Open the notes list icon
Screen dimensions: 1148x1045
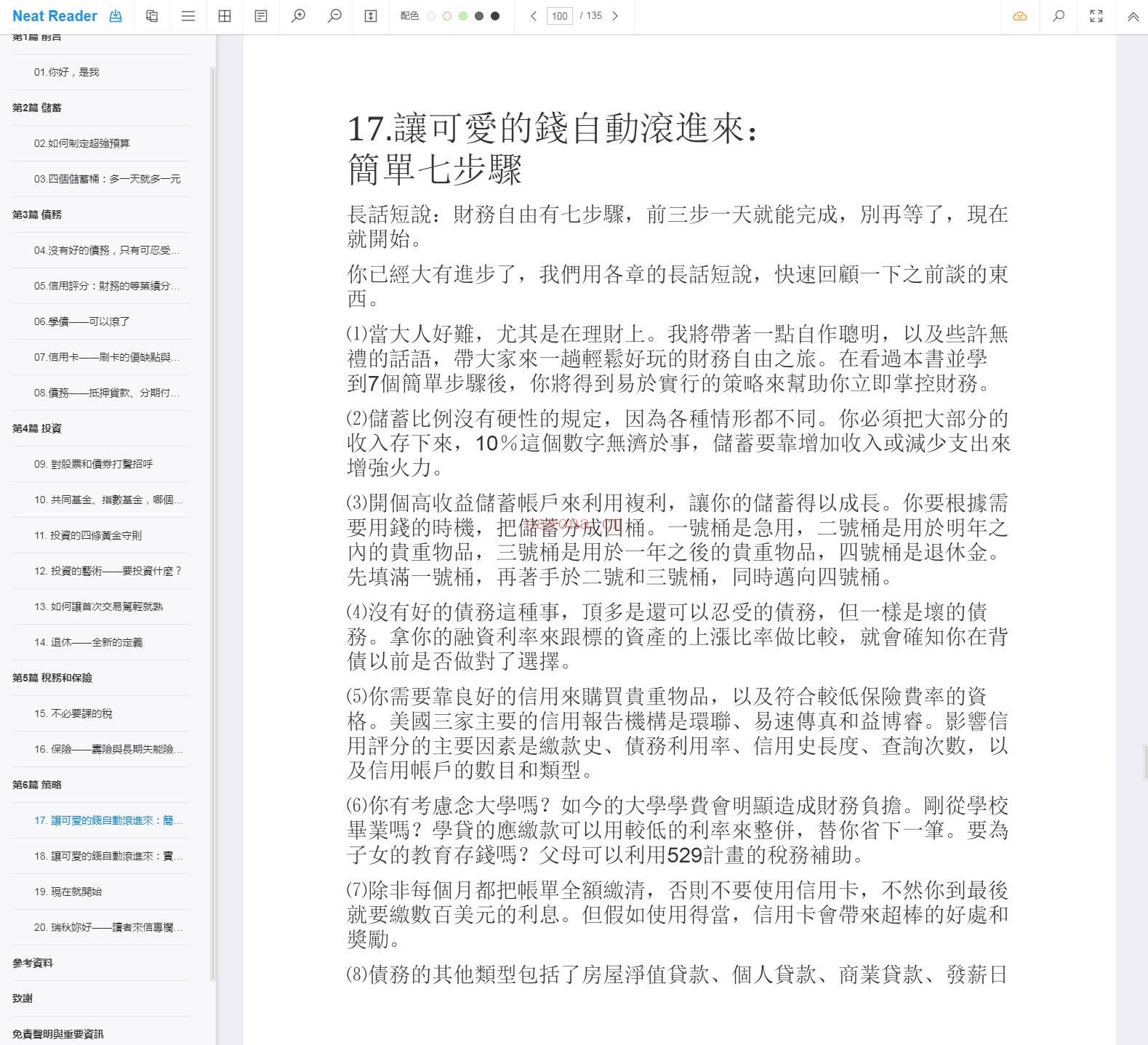[261, 16]
